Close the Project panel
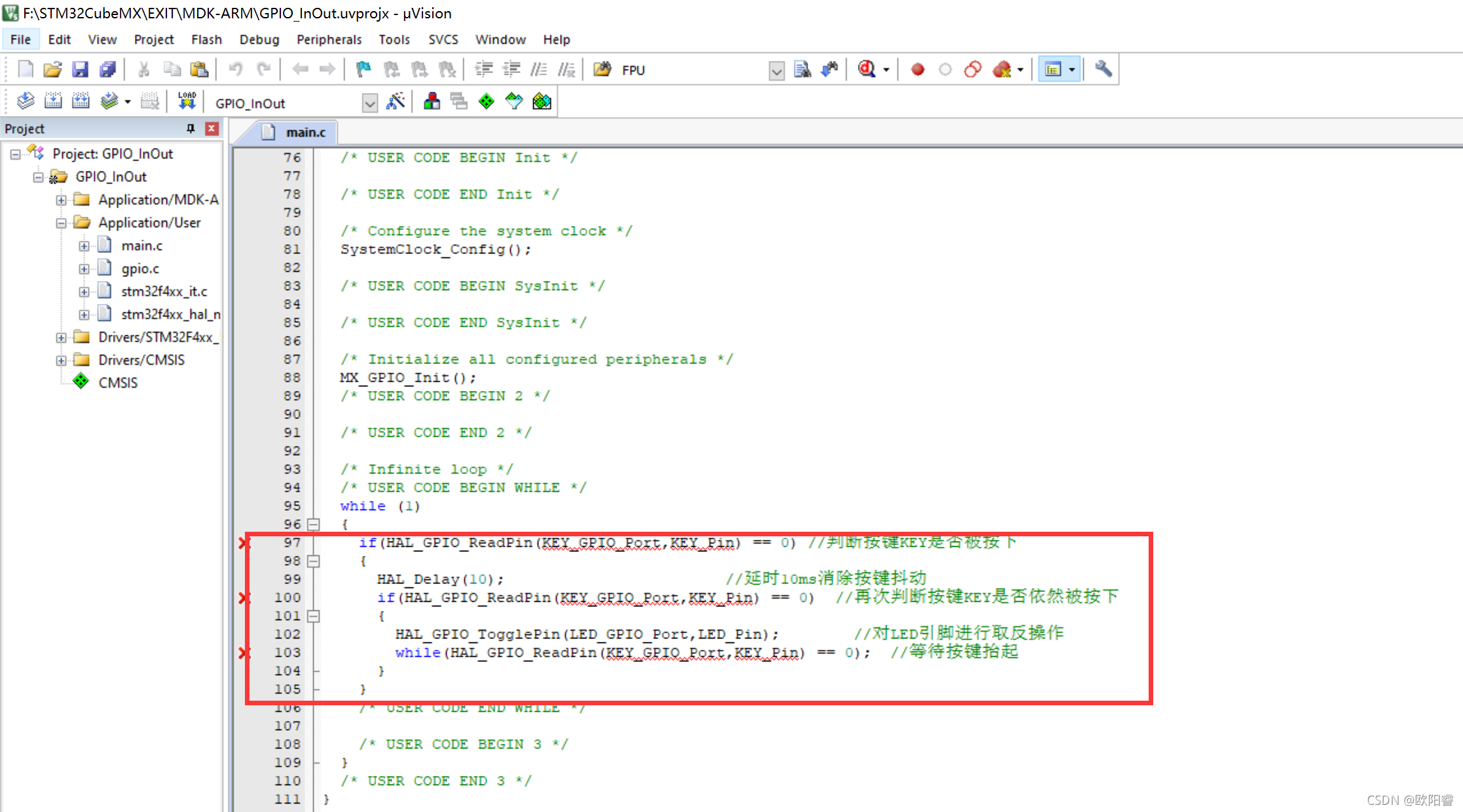Image resolution: width=1463 pixels, height=812 pixels. [x=212, y=128]
